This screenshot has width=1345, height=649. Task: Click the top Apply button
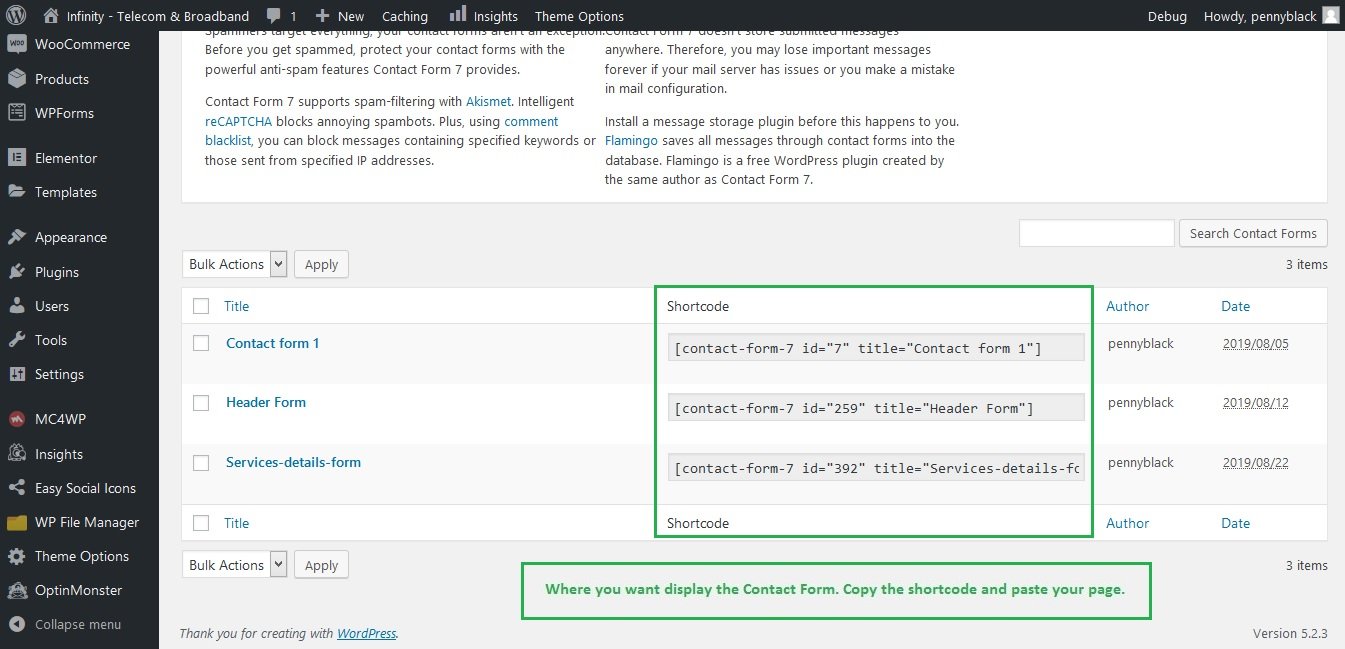click(x=321, y=264)
